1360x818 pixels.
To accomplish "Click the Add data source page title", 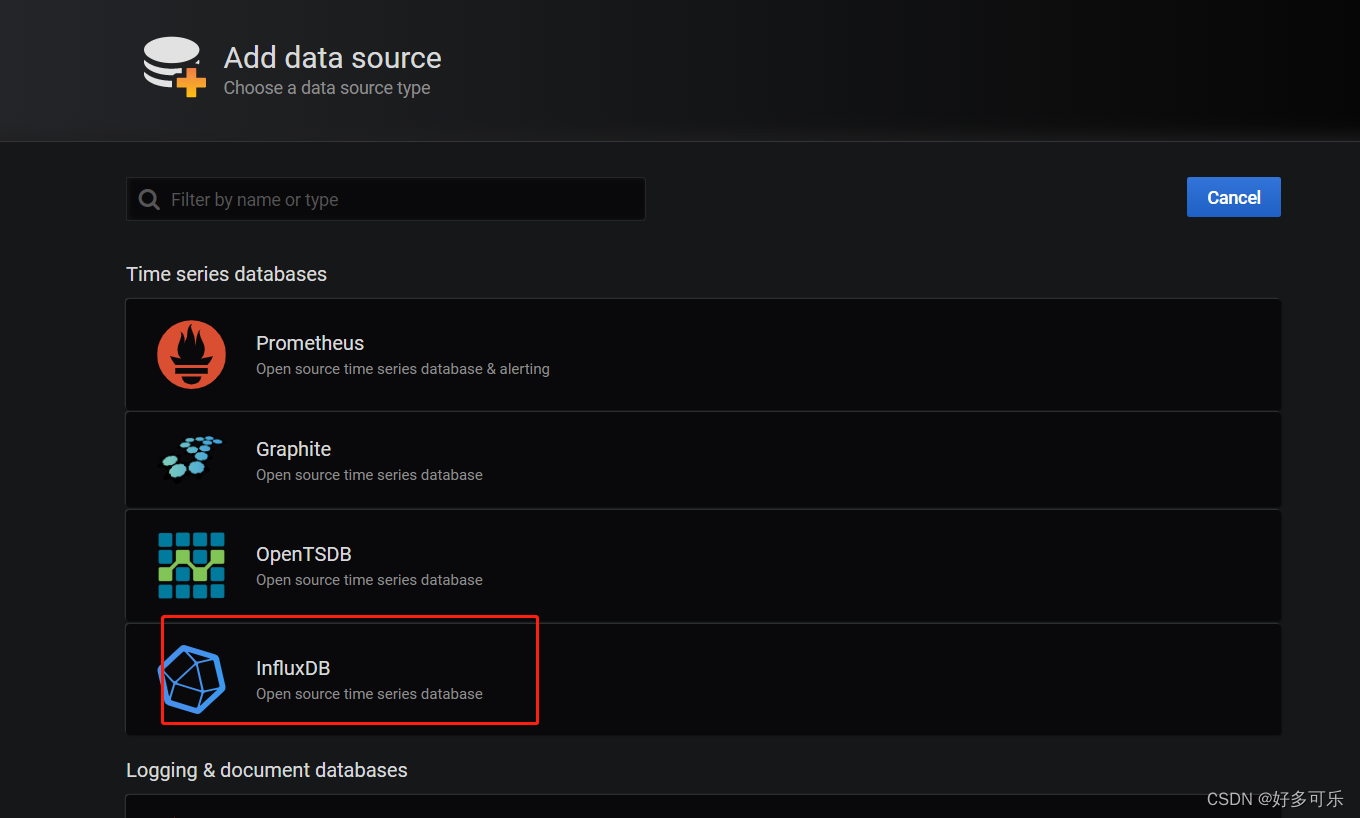I will coord(333,58).
